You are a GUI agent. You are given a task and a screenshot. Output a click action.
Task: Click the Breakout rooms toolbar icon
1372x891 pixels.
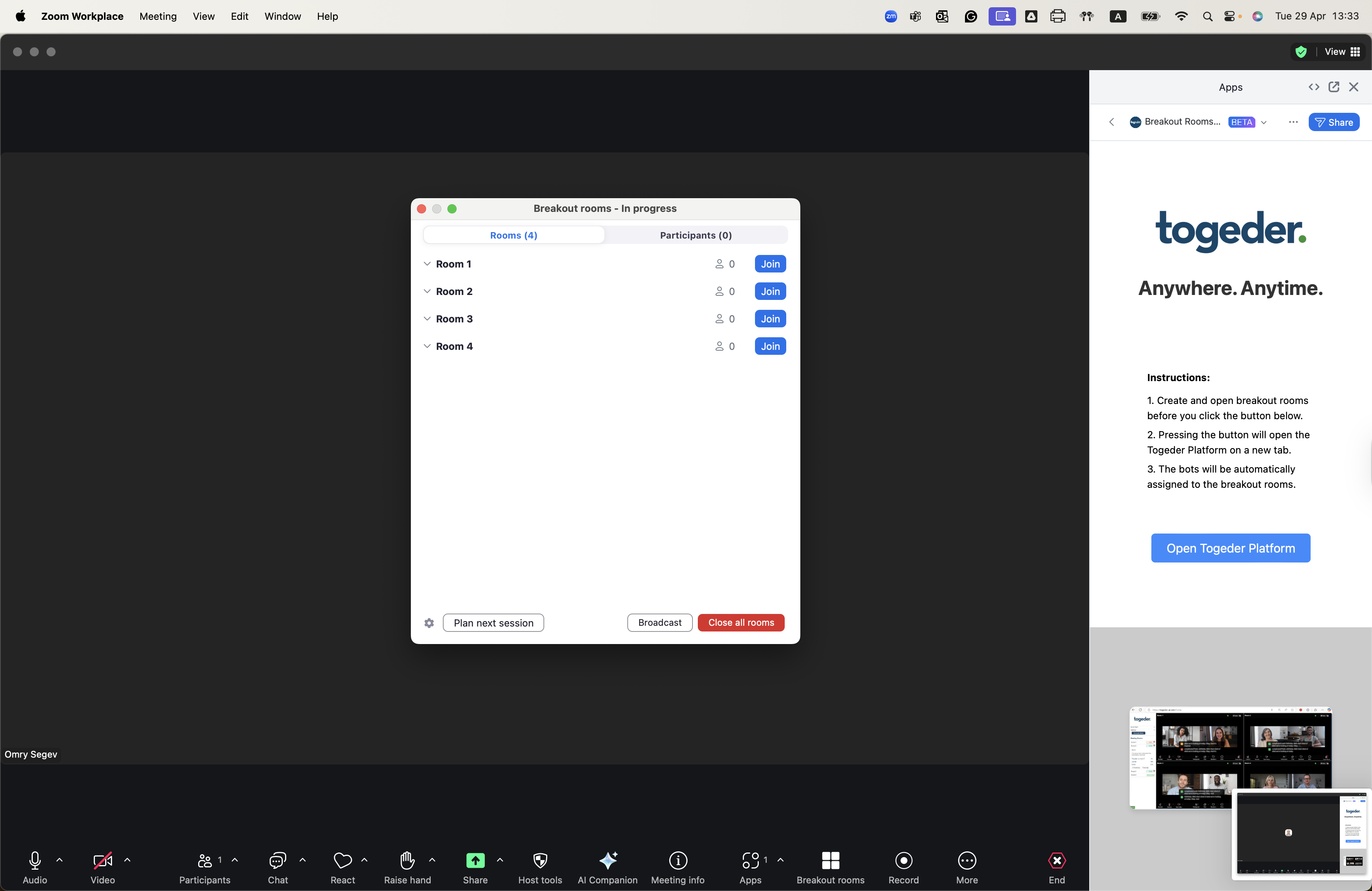[830, 861]
